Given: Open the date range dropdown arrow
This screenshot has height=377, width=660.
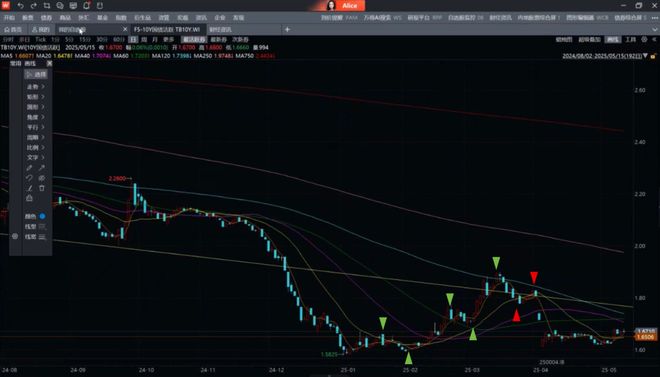Looking at the screenshot, I should 645,56.
